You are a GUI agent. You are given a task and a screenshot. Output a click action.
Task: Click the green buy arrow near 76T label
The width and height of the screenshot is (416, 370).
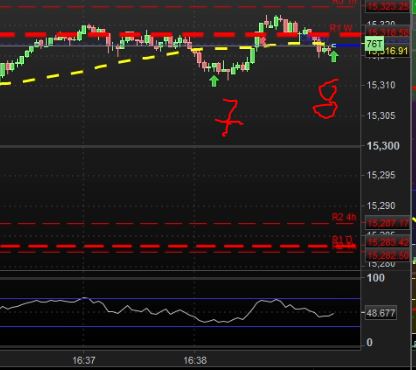[x=334, y=57]
